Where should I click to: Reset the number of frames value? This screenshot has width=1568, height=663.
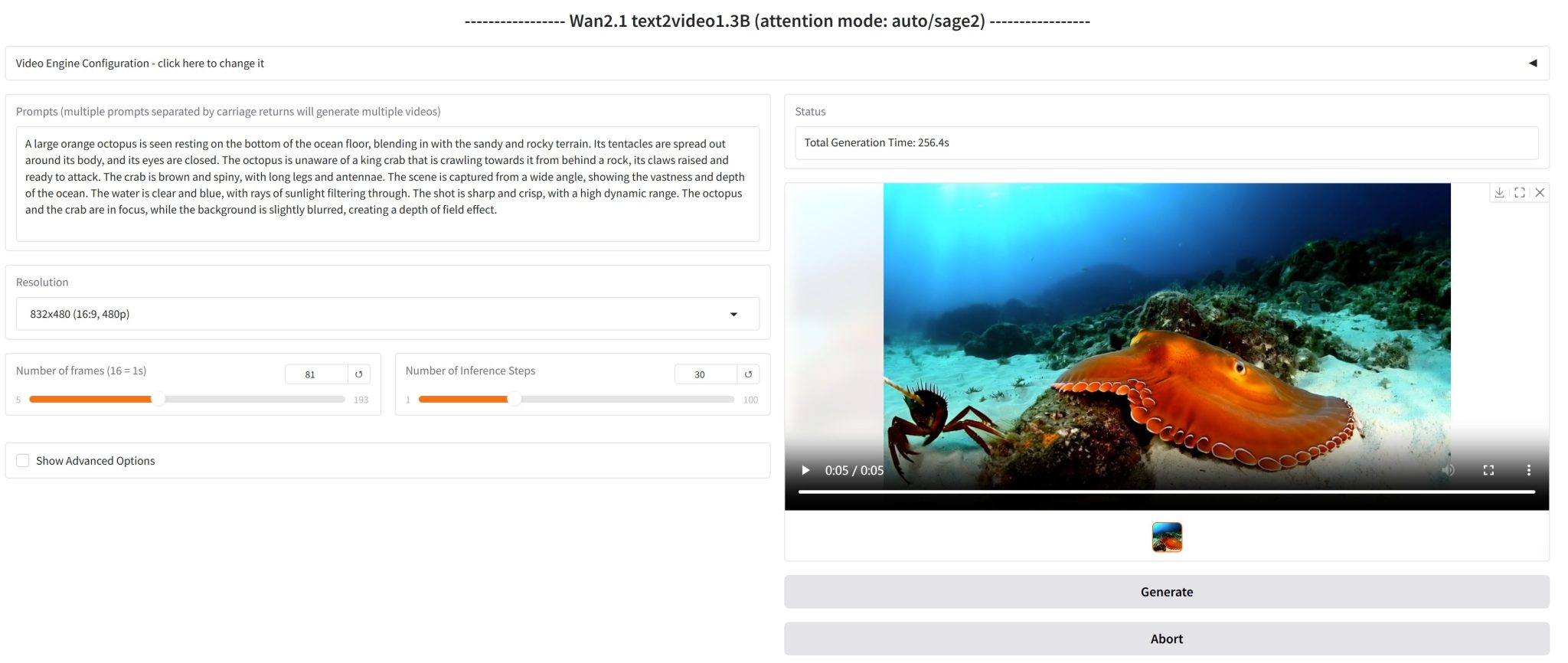tap(358, 374)
